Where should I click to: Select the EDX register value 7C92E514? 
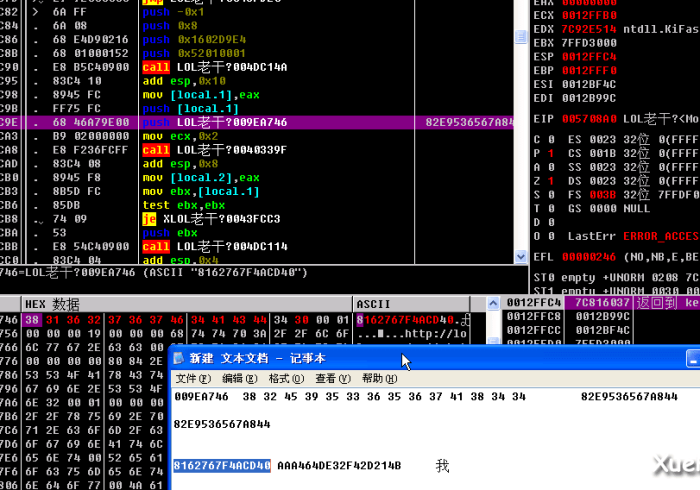click(x=585, y=29)
